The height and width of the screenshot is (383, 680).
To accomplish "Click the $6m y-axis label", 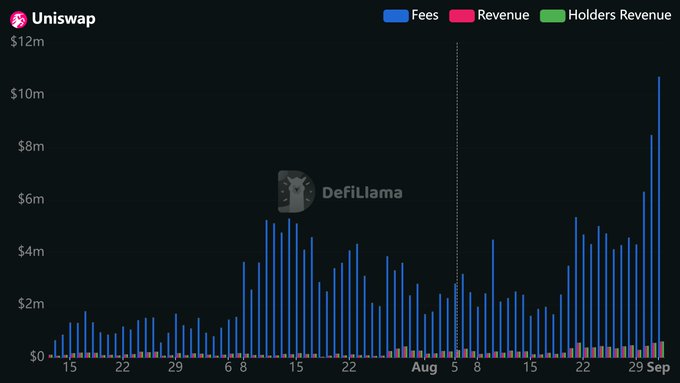I will tap(31, 199).
